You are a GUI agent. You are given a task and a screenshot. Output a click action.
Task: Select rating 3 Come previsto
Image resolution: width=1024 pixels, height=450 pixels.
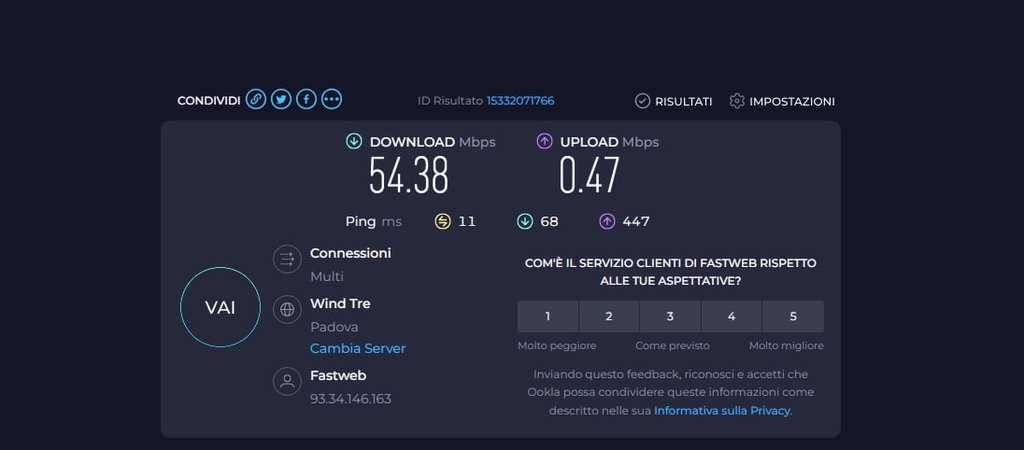(x=670, y=316)
